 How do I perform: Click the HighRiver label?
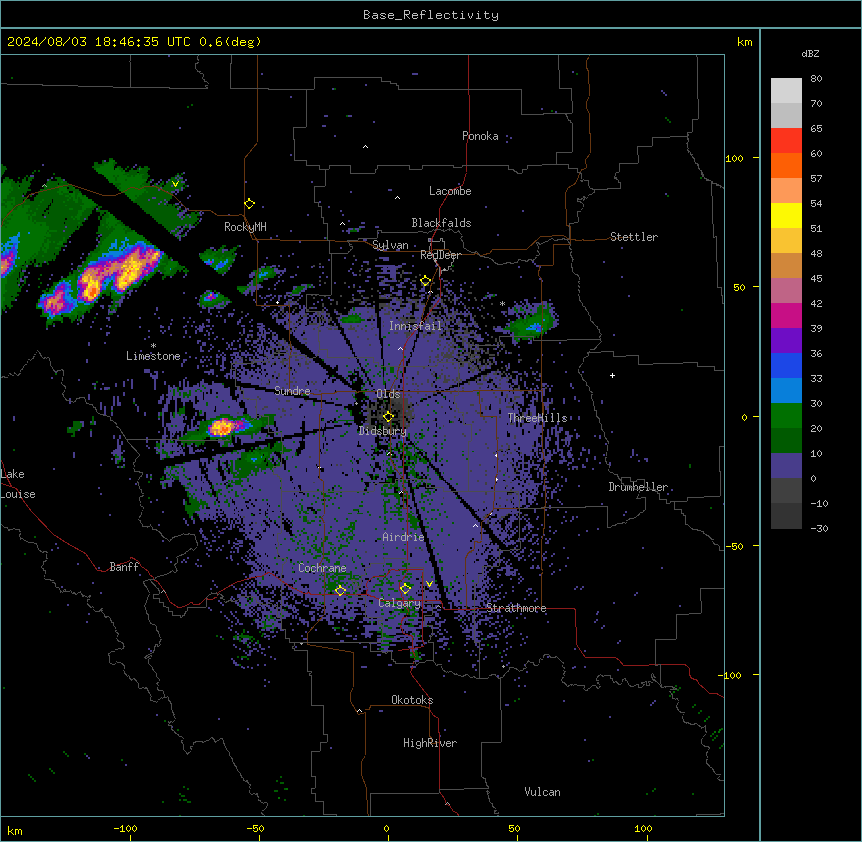[430, 743]
